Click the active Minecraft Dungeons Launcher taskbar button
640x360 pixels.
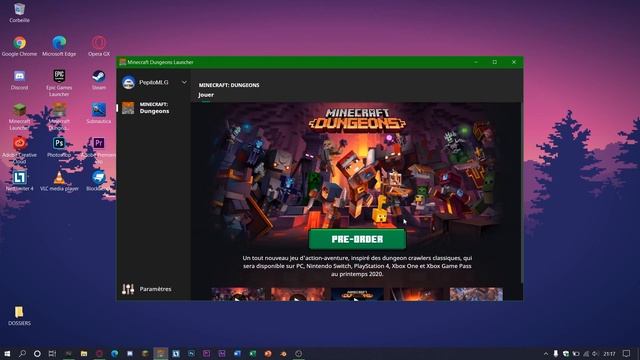pos(160,353)
